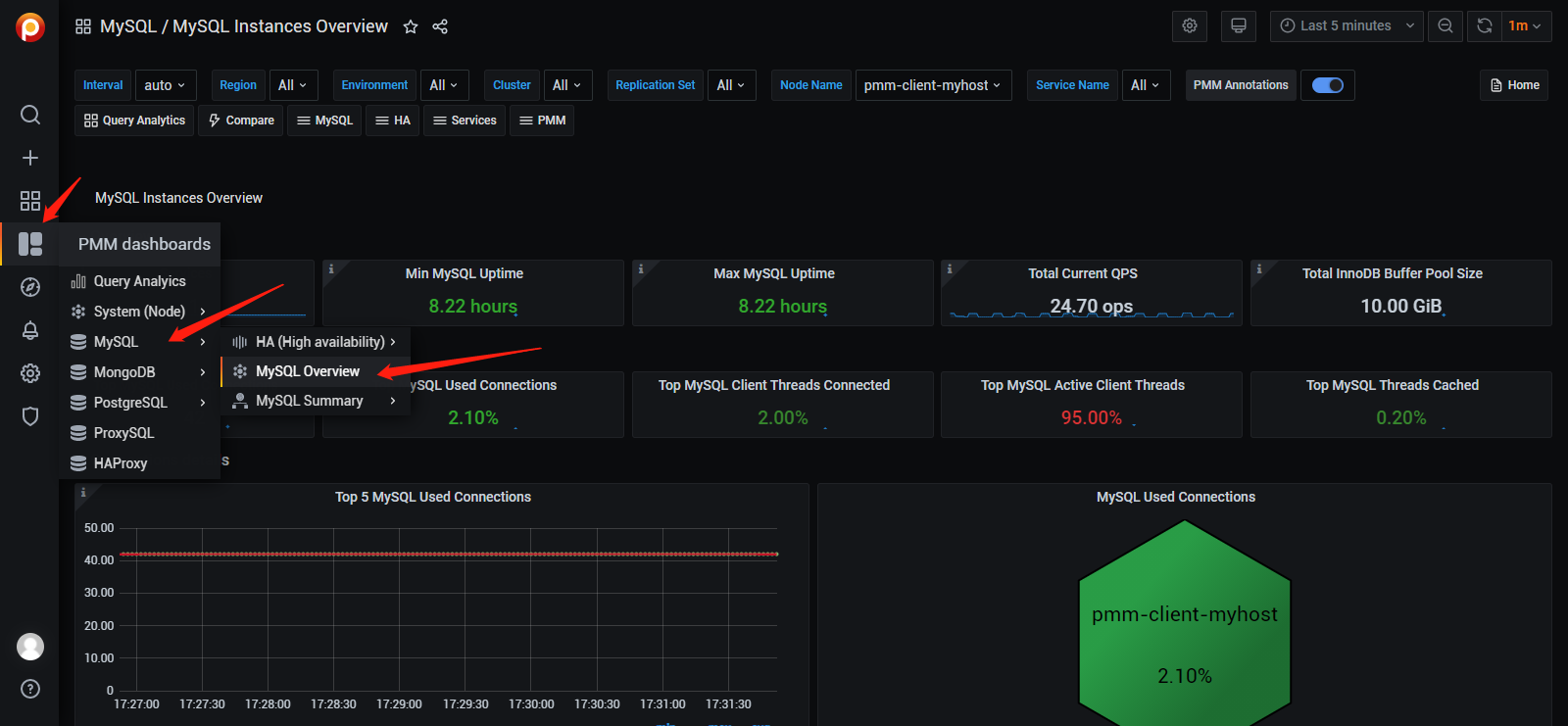Open the Cluster All dropdown
Image resolution: width=1568 pixels, height=726 pixels.
click(567, 85)
